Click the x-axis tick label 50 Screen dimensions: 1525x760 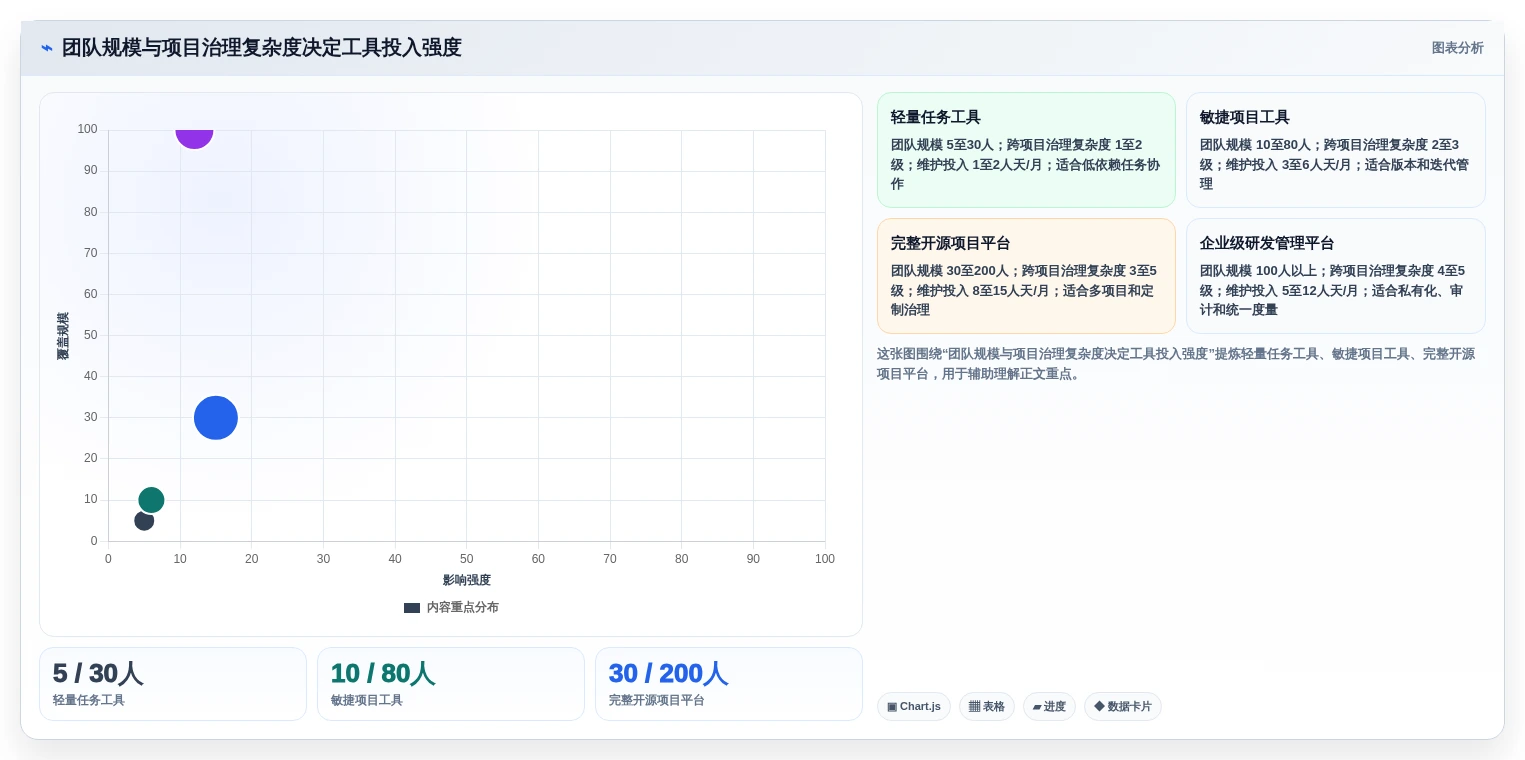point(467,559)
